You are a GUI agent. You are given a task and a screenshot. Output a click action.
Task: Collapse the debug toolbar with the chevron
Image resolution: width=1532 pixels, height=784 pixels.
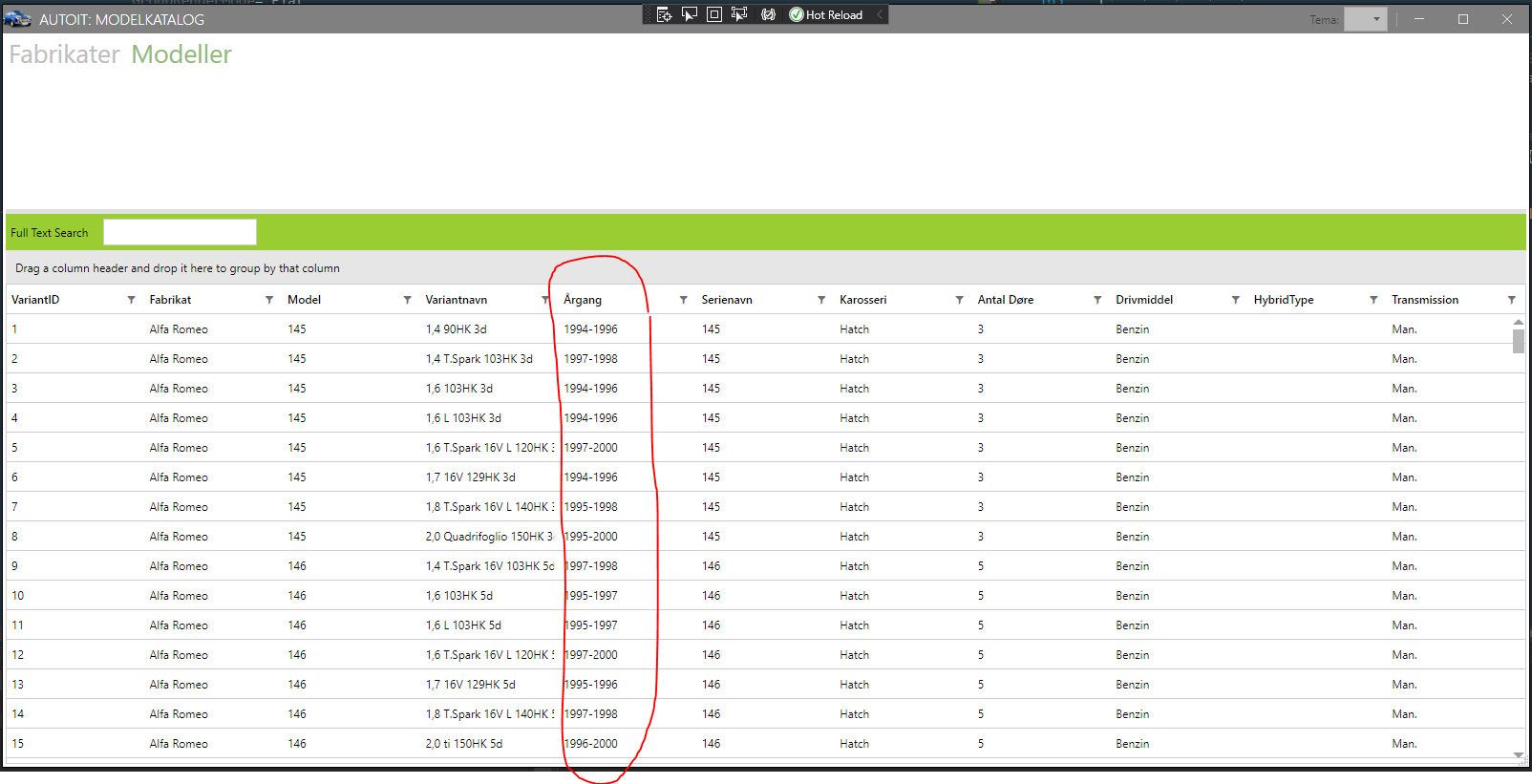coord(880,14)
